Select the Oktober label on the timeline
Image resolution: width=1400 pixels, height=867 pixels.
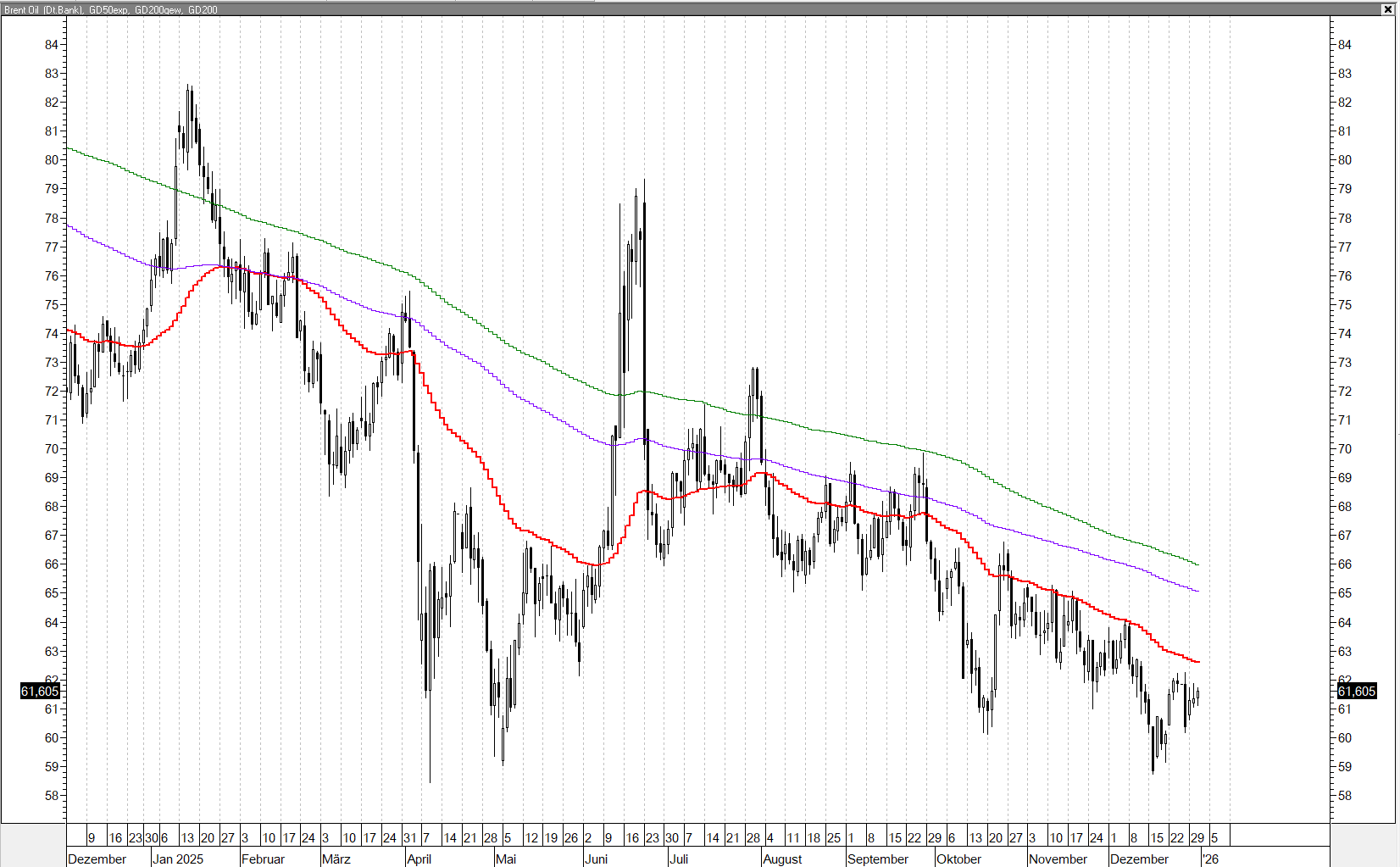958,859
